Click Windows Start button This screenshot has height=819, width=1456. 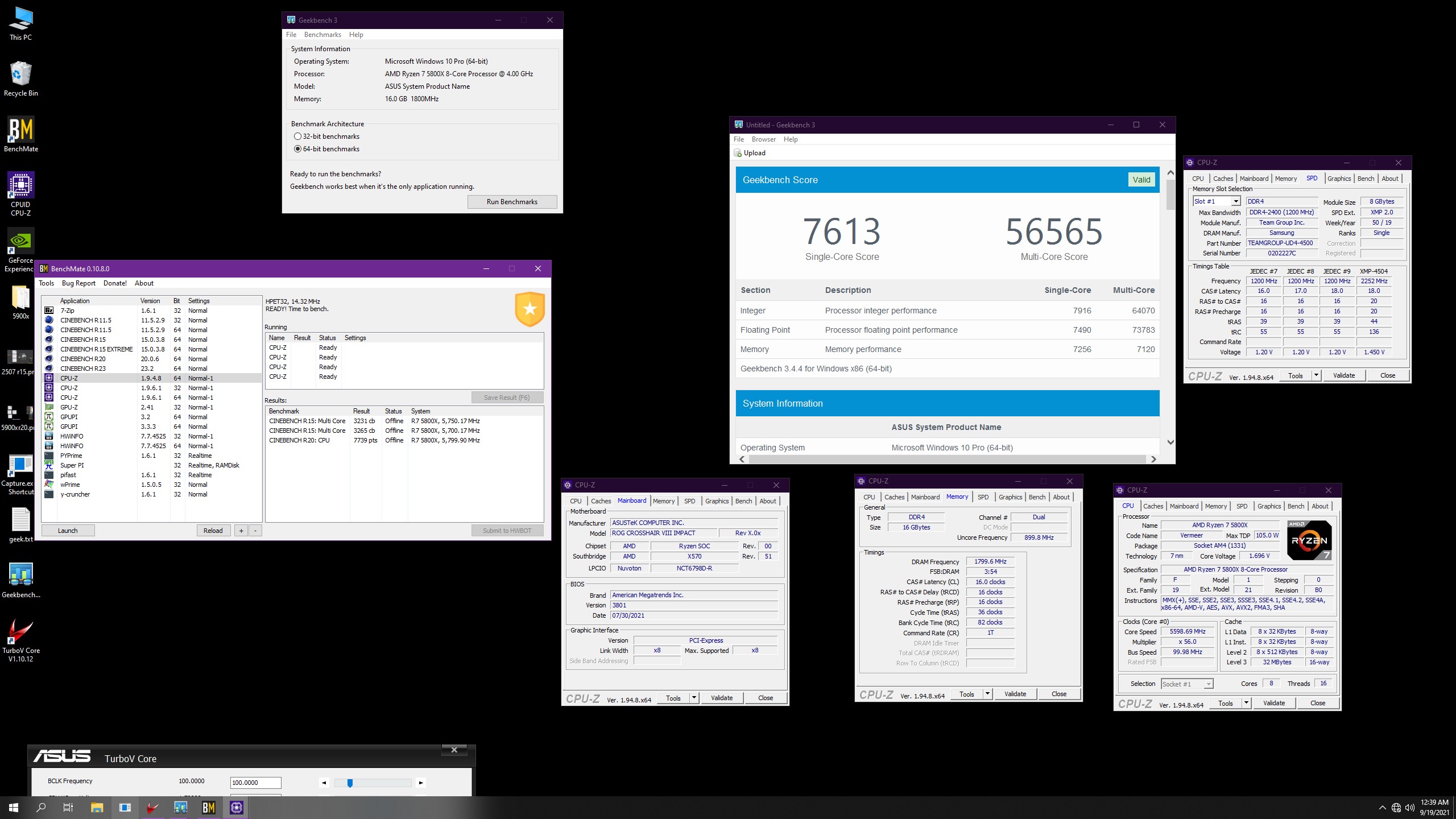pyautogui.click(x=14, y=808)
